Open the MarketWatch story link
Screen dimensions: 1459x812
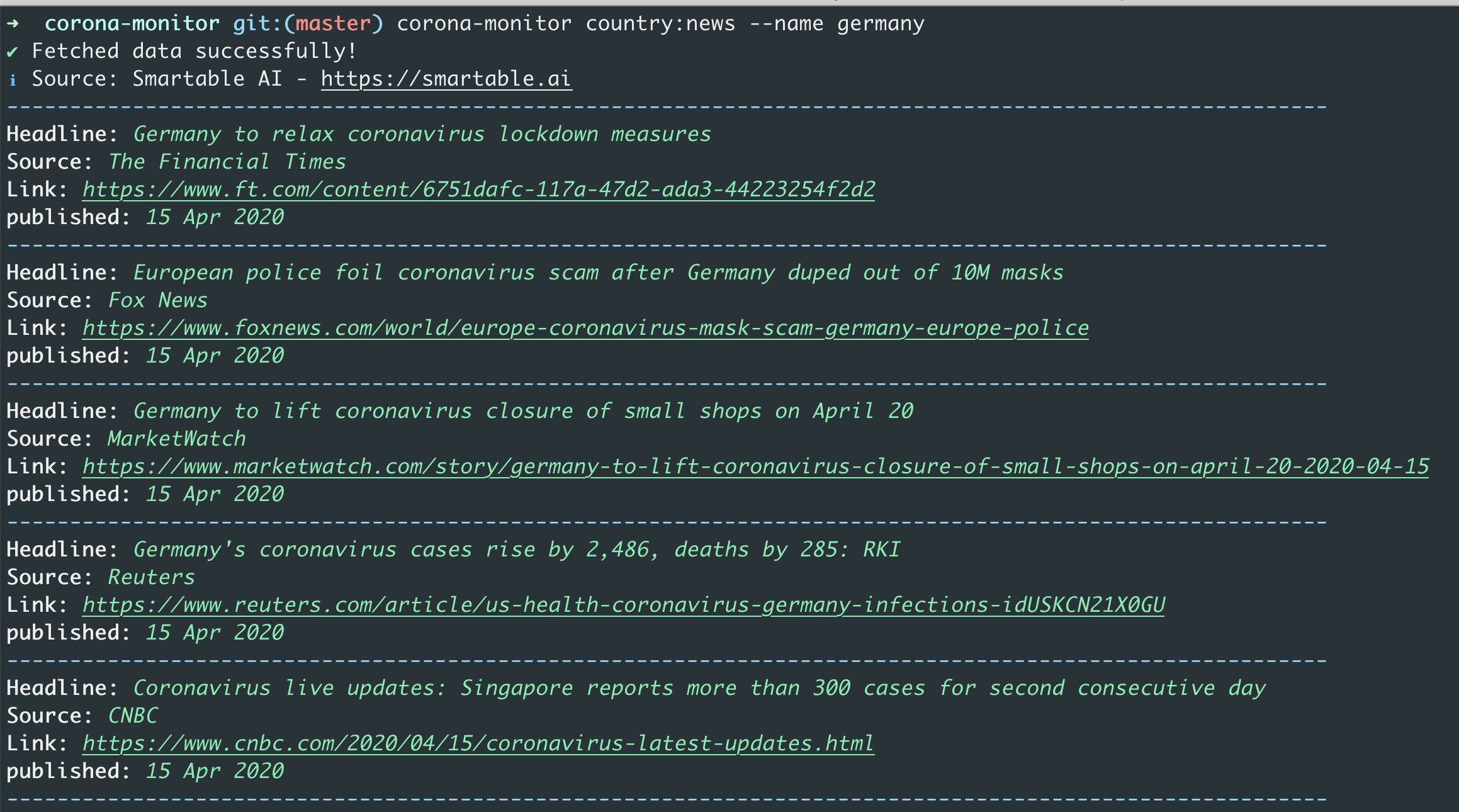coord(755,466)
